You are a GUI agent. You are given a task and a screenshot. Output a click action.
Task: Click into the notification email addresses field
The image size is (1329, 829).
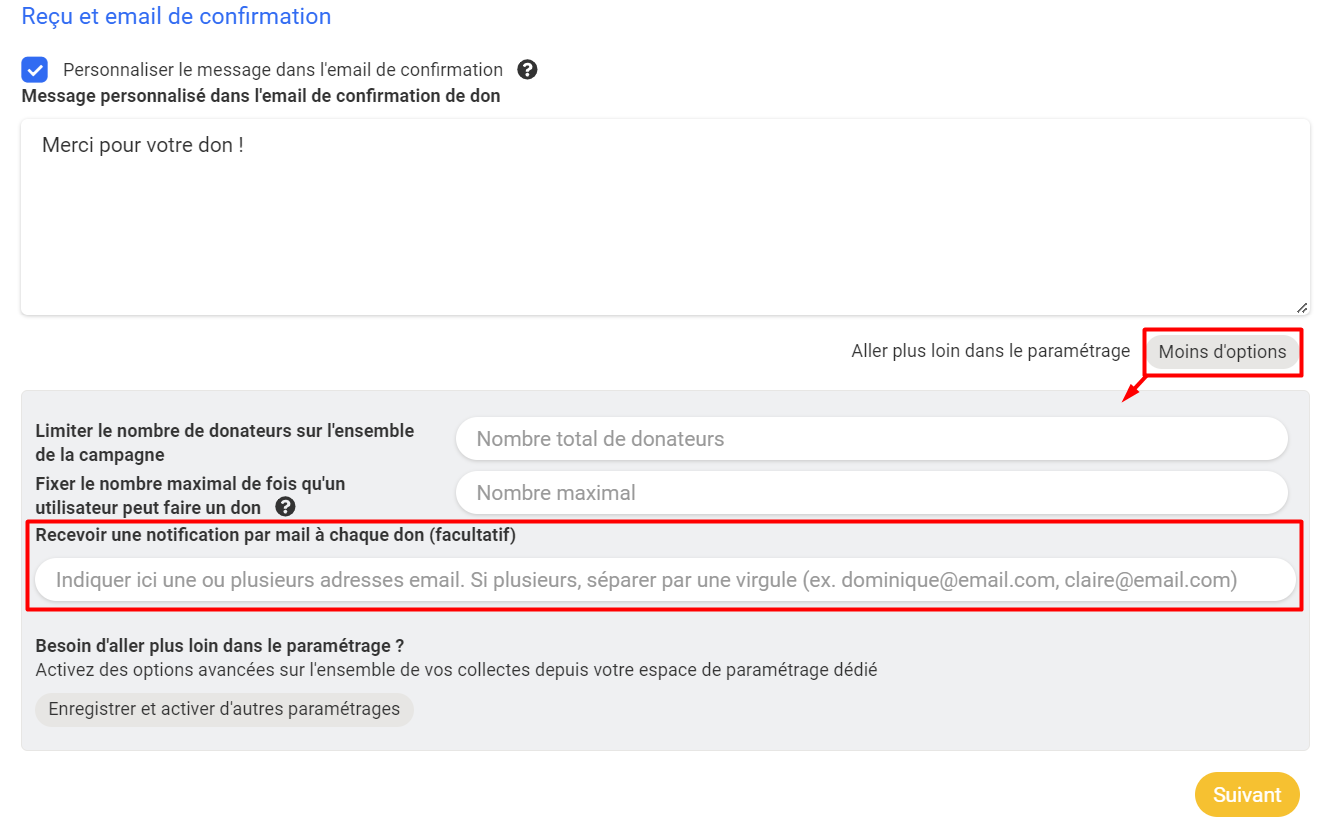click(x=665, y=580)
